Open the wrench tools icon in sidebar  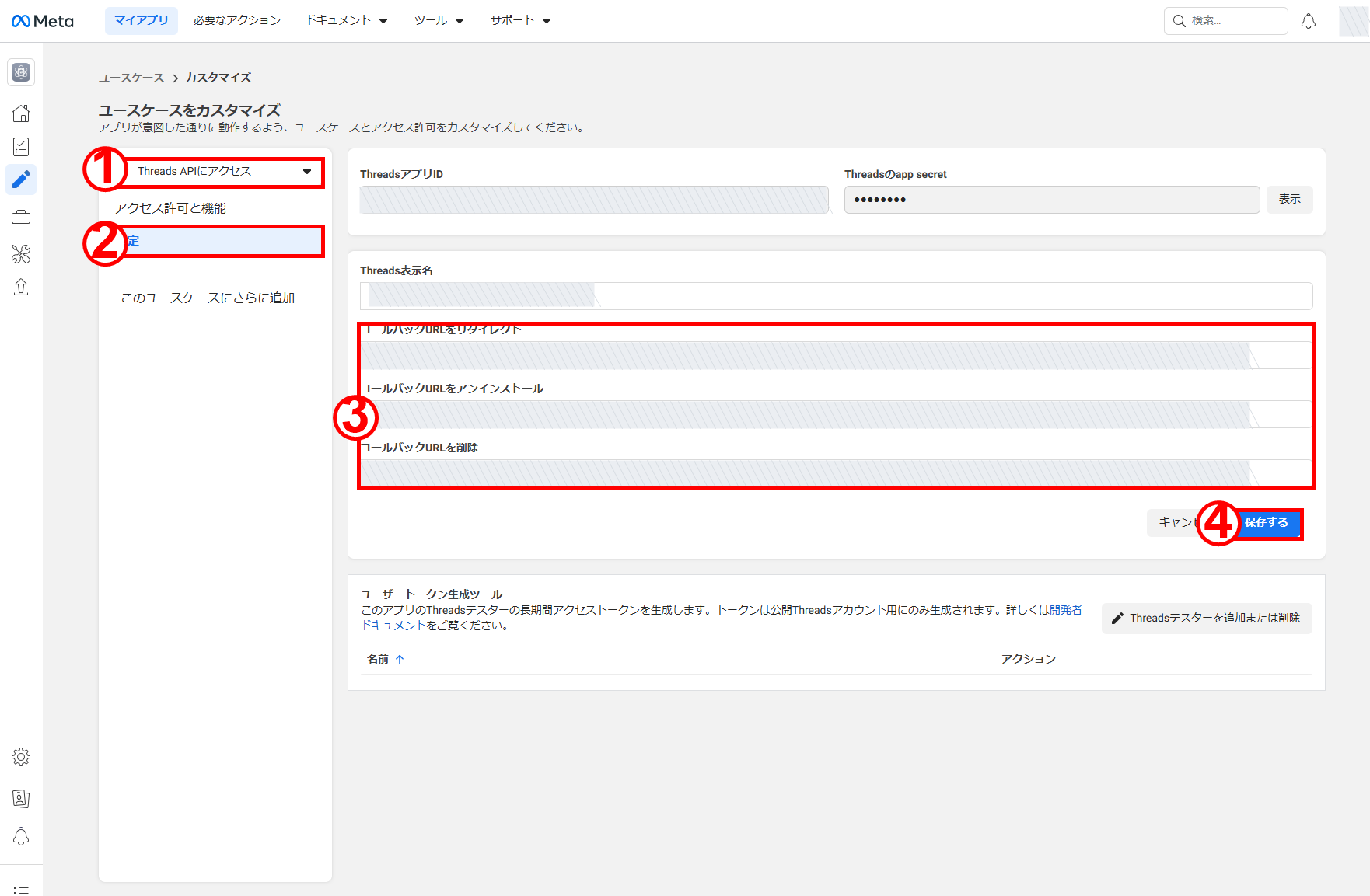pyautogui.click(x=21, y=253)
